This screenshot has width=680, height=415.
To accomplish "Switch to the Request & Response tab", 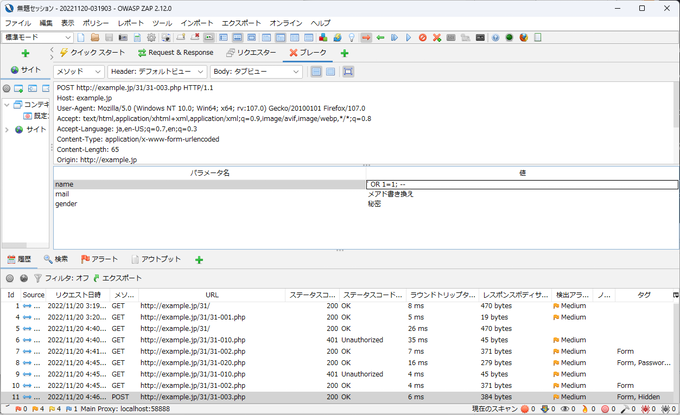I will pos(175,52).
